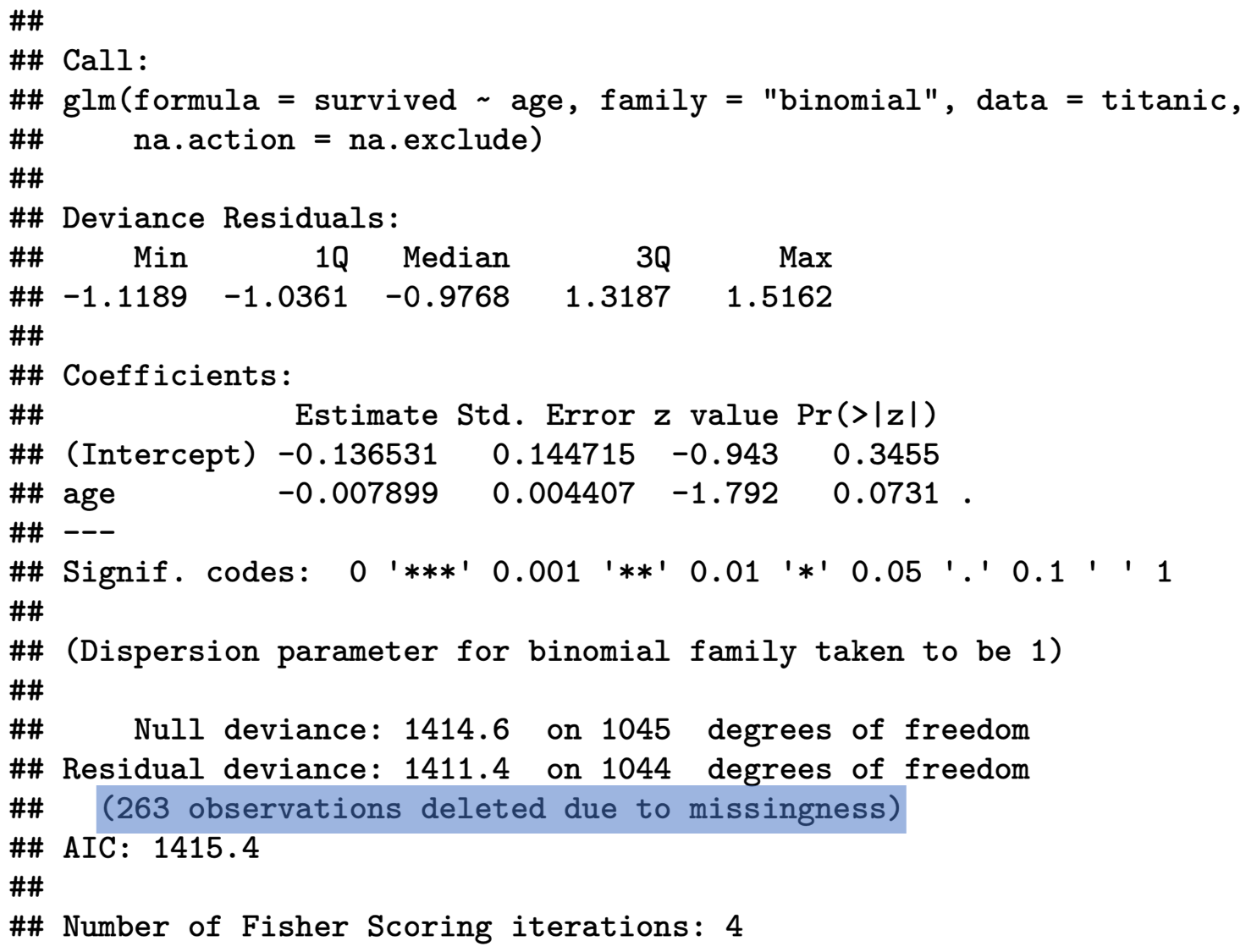
Task: Click the highlighted "263 observations deleted" line
Action: tap(500, 809)
